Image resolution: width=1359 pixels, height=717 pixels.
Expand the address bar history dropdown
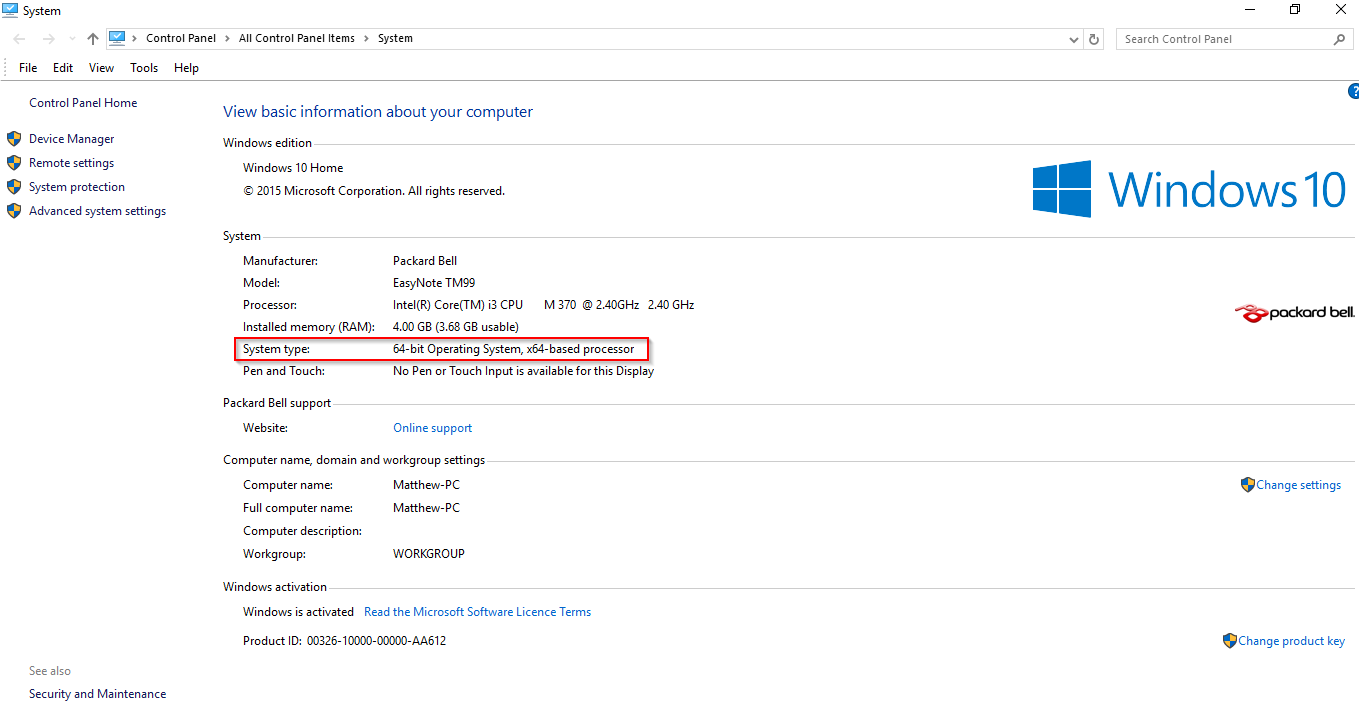pos(1074,39)
